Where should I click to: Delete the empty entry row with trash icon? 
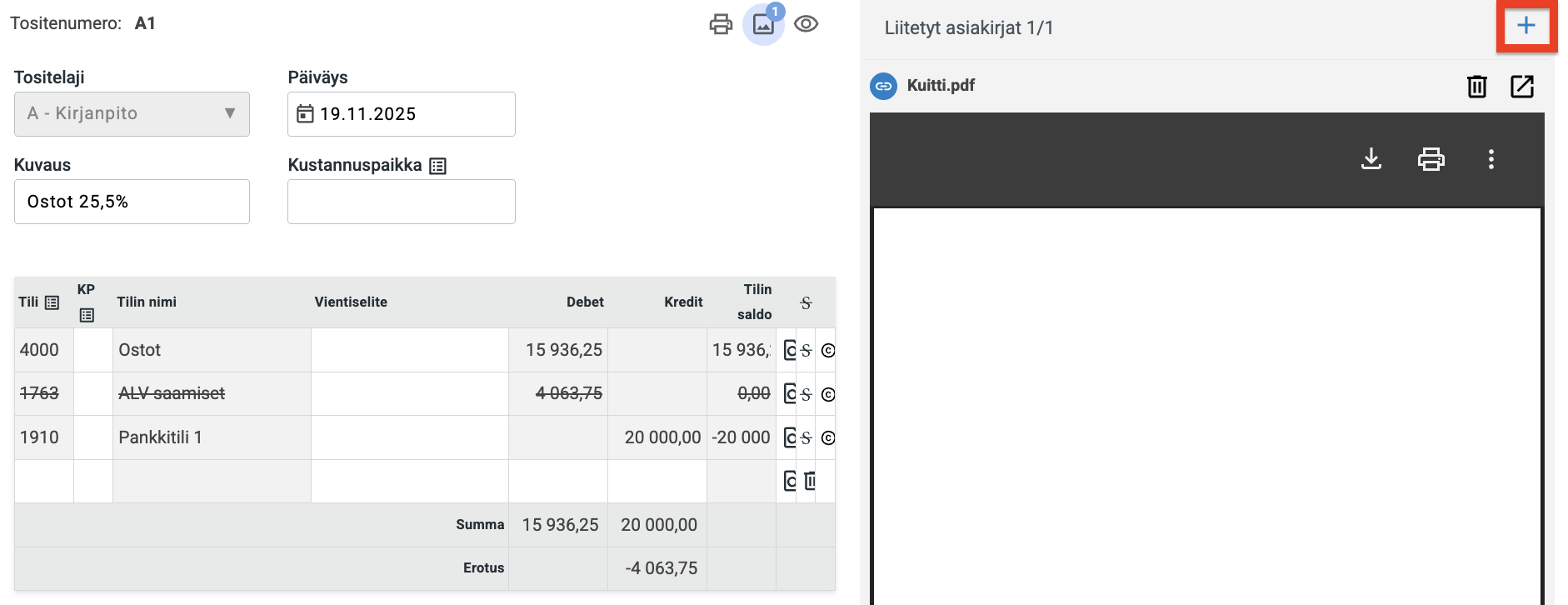click(x=810, y=481)
